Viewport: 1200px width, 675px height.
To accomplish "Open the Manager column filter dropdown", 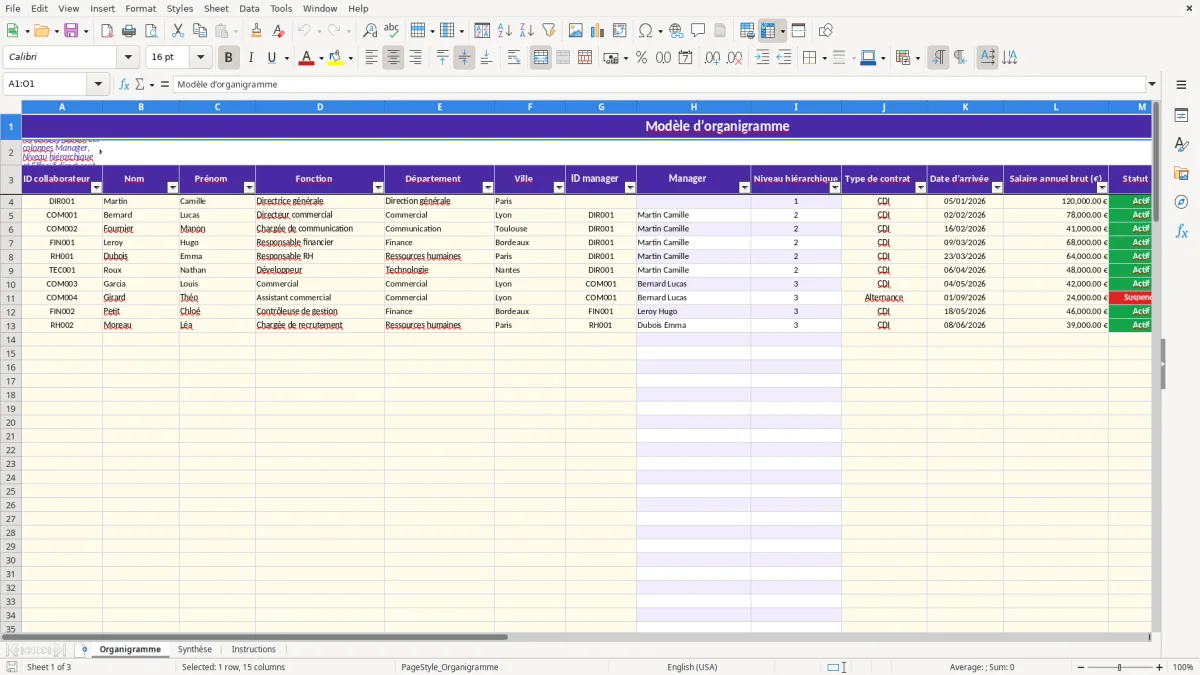I will (x=744, y=188).
